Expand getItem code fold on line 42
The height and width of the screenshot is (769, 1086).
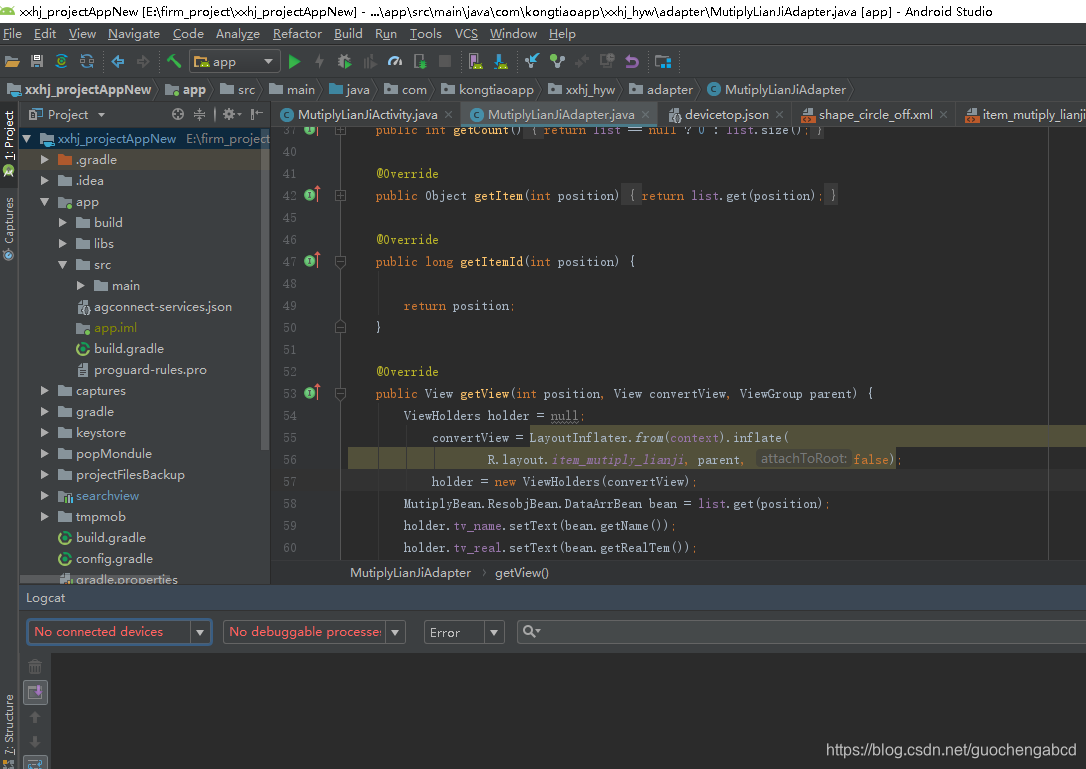point(340,196)
